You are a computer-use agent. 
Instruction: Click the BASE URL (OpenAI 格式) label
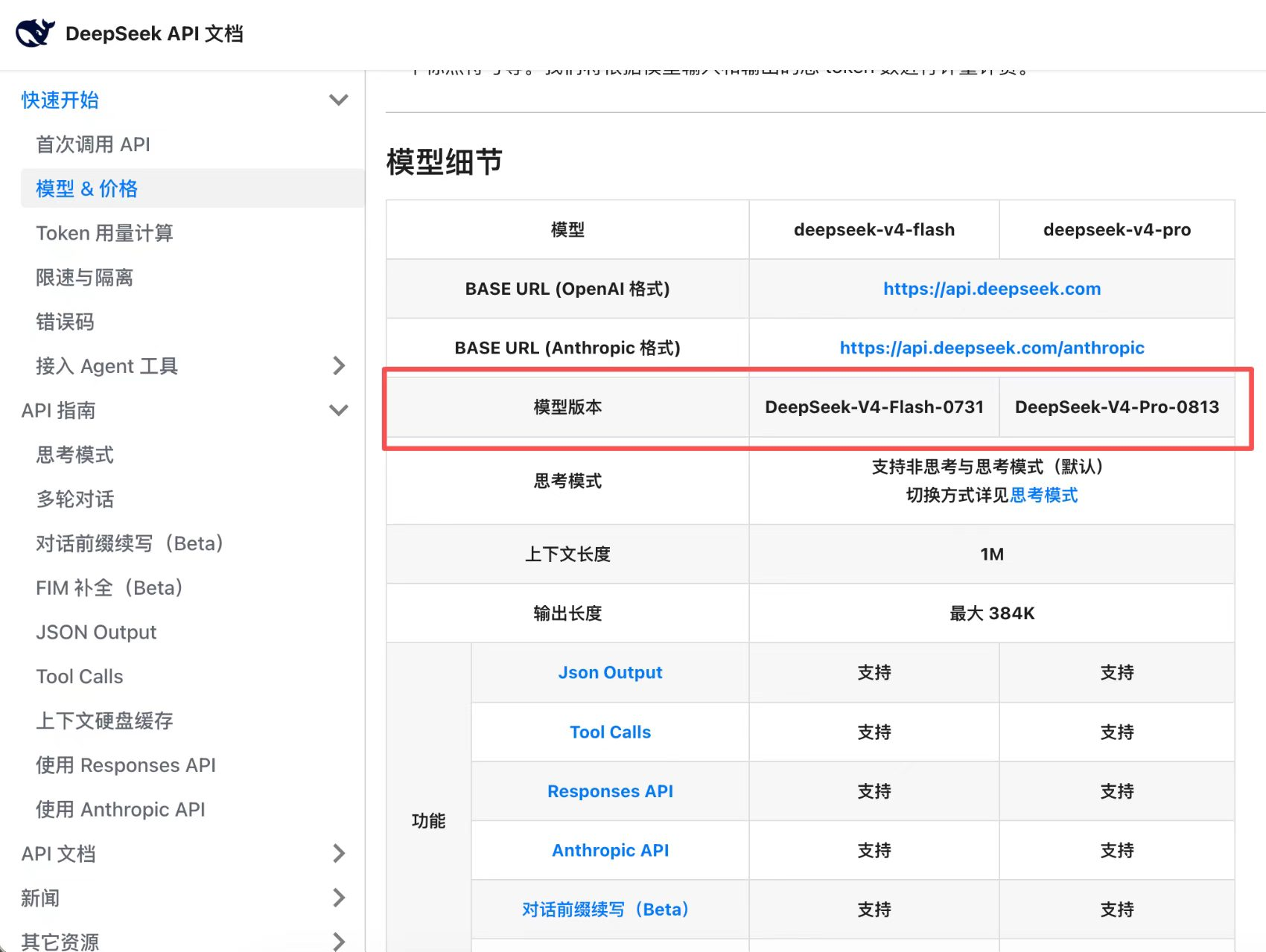pos(567,289)
